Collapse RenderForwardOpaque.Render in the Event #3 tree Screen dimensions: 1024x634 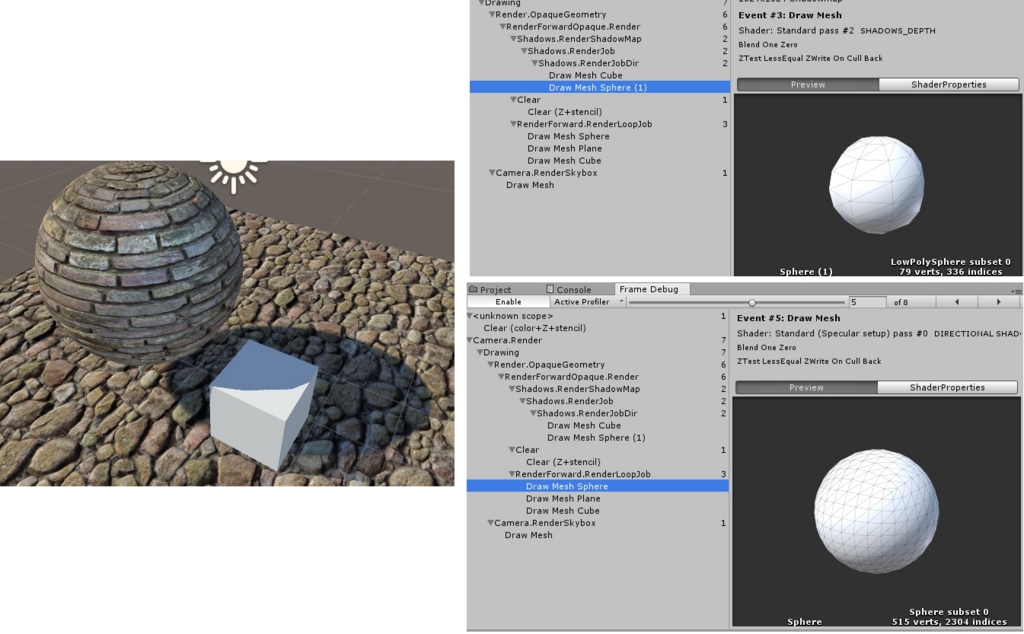coord(503,27)
